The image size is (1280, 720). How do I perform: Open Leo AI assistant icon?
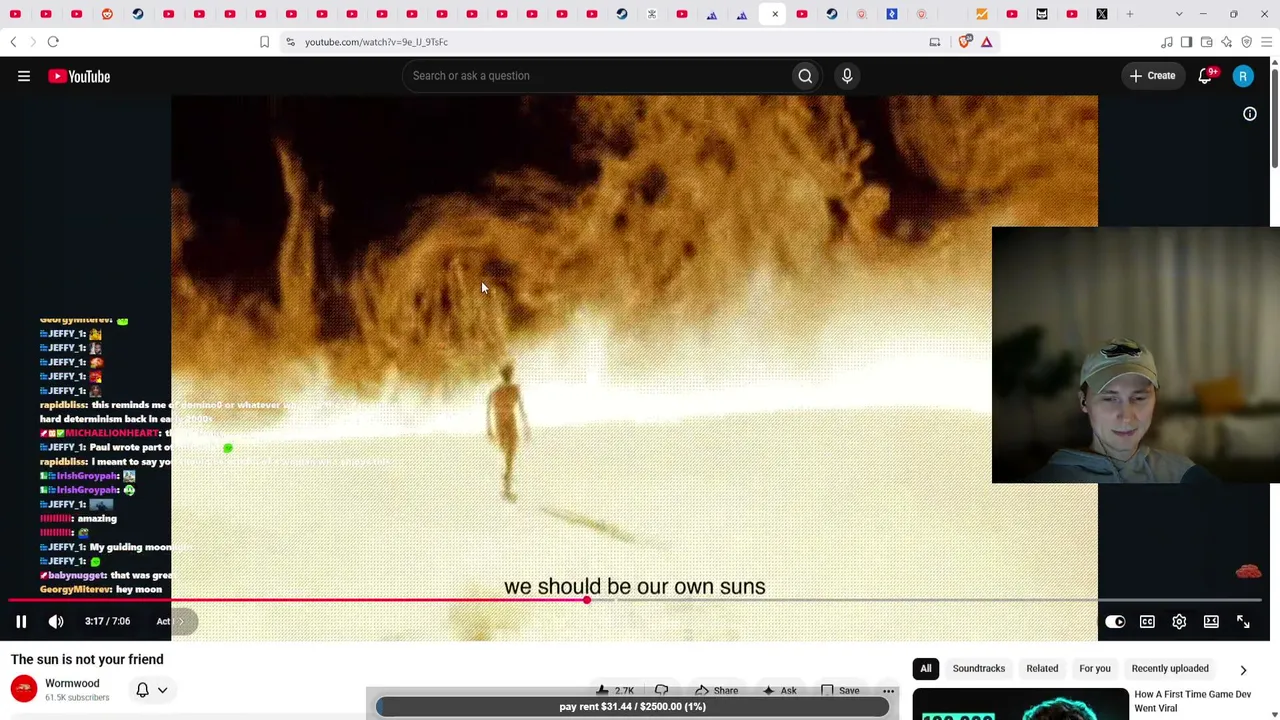tap(1227, 42)
